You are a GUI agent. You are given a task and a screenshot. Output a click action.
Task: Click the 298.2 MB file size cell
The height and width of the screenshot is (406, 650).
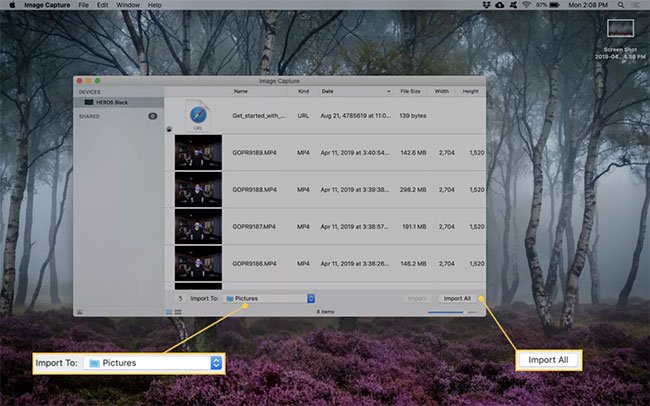click(x=413, y=190)
